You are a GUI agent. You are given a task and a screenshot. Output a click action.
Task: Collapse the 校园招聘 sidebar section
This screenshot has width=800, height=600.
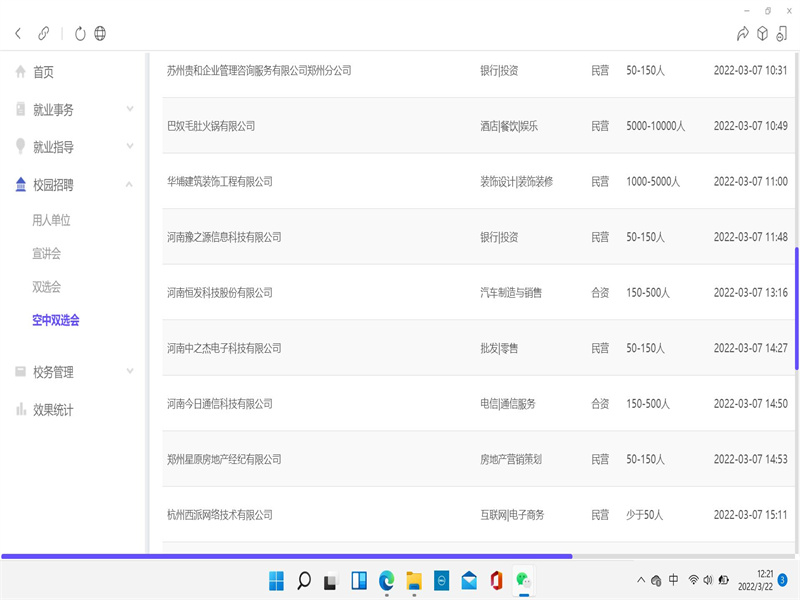[130, 184]
